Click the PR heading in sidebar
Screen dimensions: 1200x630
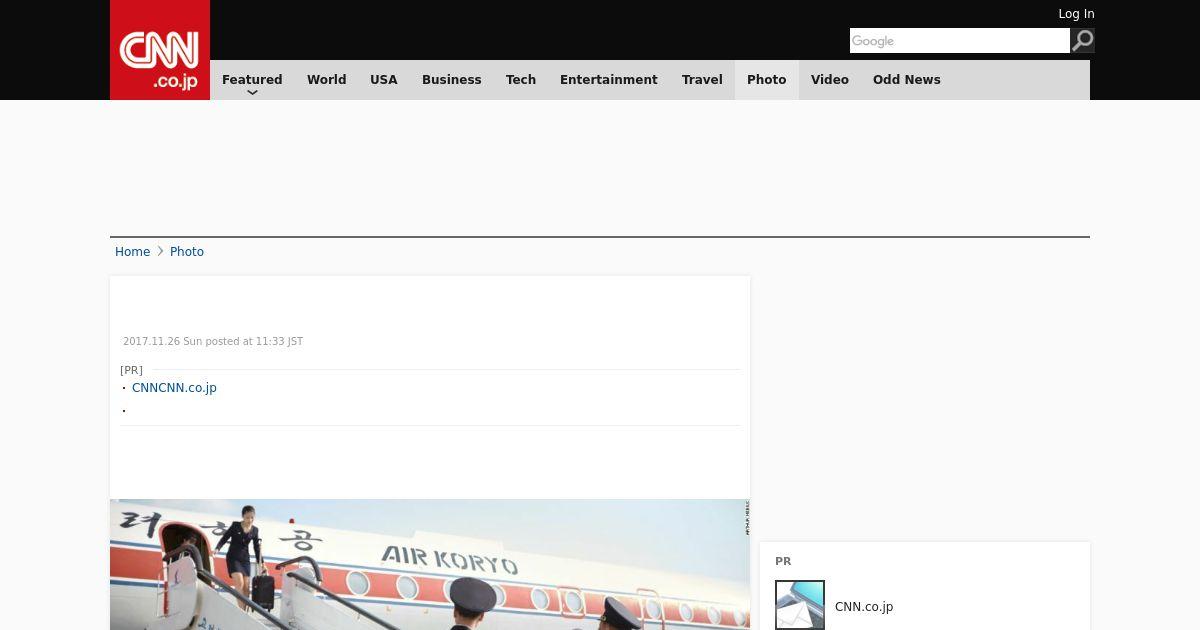point(783,562)
